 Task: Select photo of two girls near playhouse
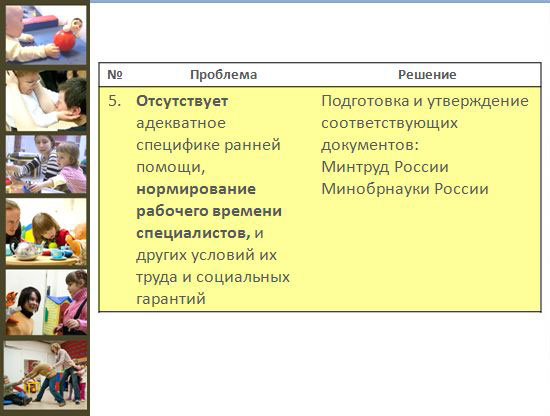tap(46, 302)
